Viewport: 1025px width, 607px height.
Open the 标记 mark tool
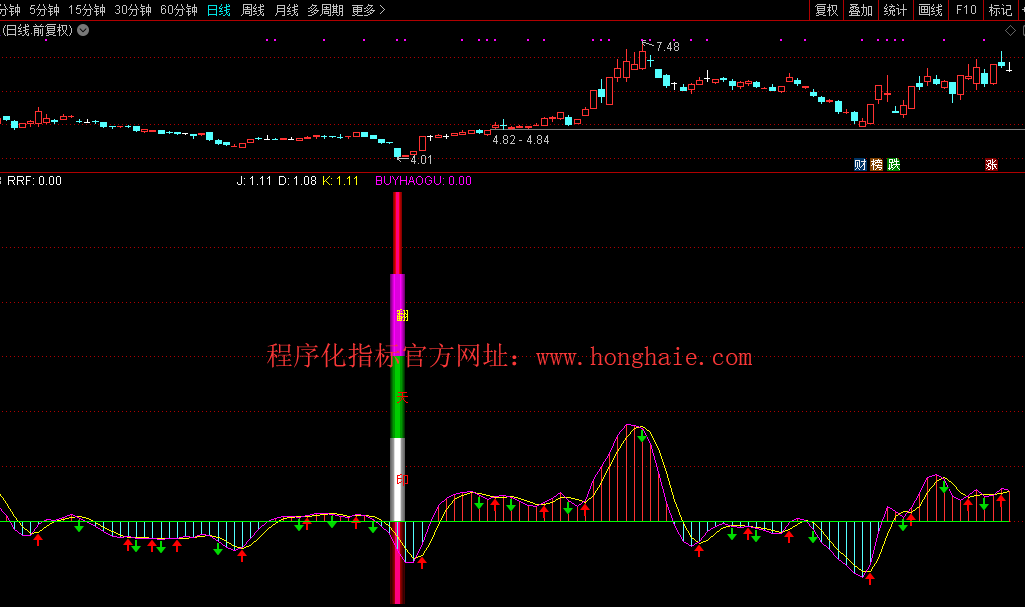click(x=1000, y=10)
